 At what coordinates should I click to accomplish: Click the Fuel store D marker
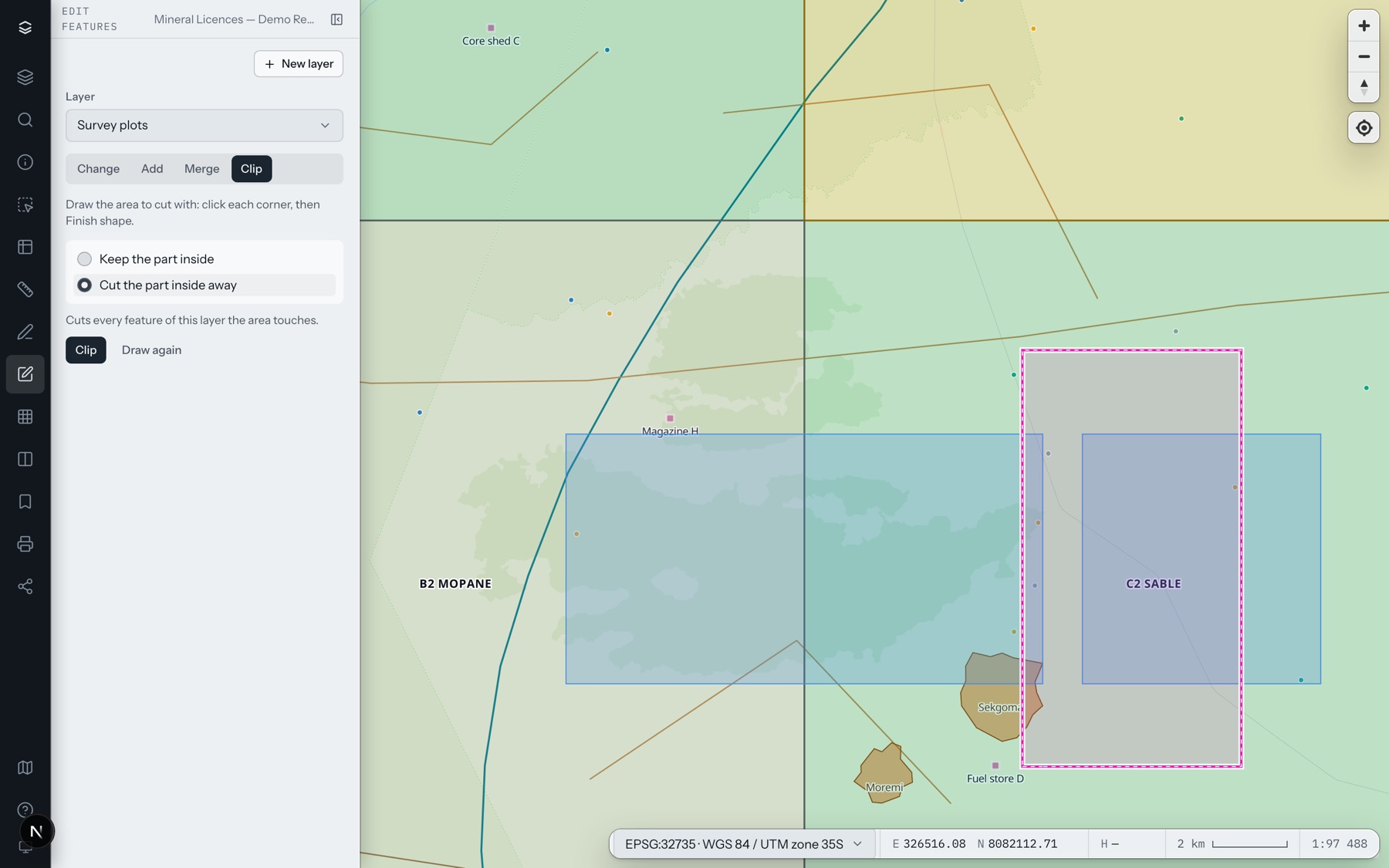click(x=995, y=765)
